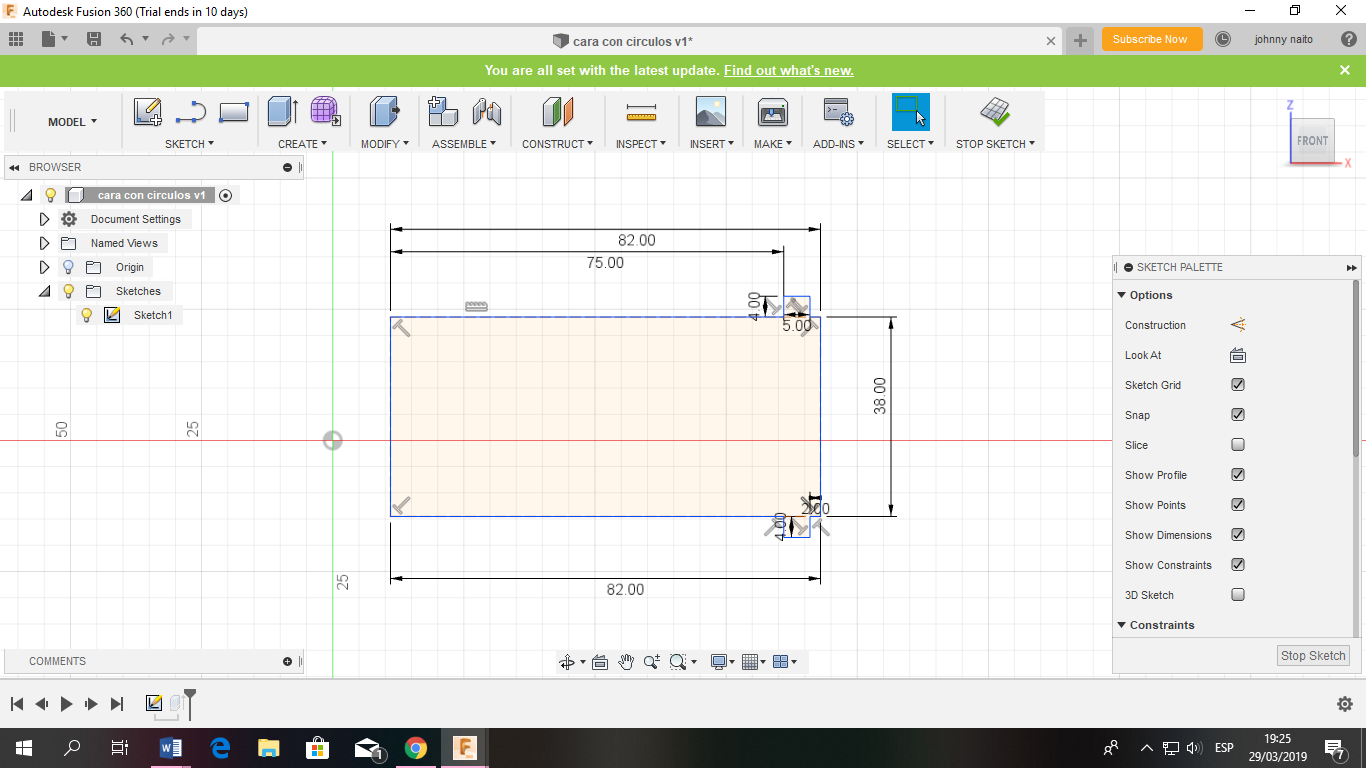
Task: Open the CREATE menu
Action: pyautogui.click(x=303, y=144)
